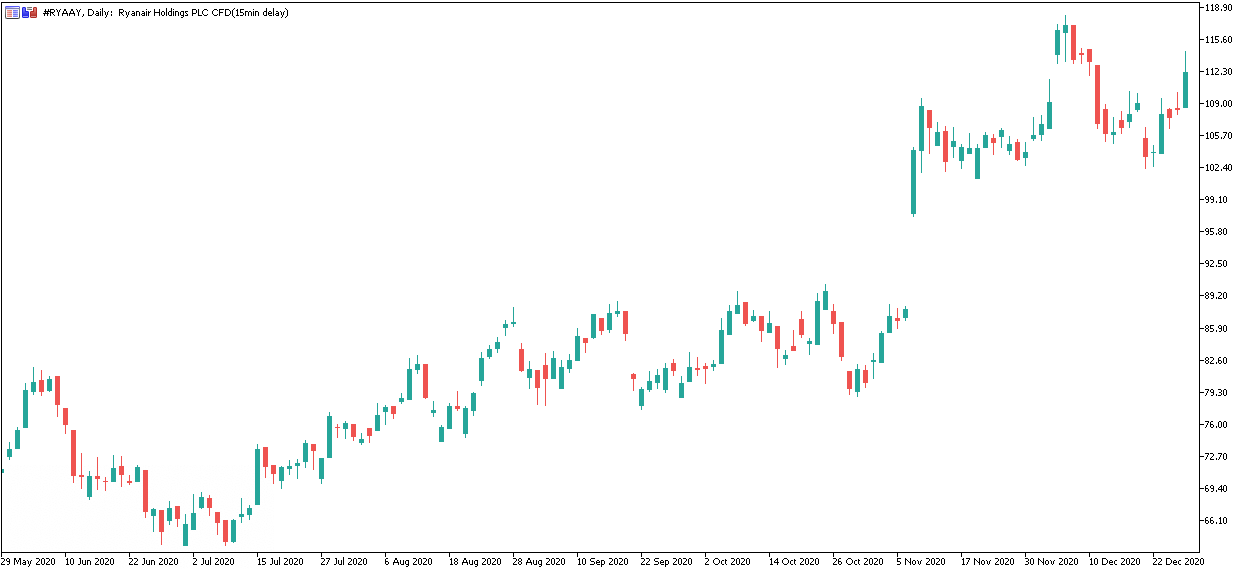Click the 102.40 price axis label
The image size is (1240, 569).
(x=1218, y=167)
